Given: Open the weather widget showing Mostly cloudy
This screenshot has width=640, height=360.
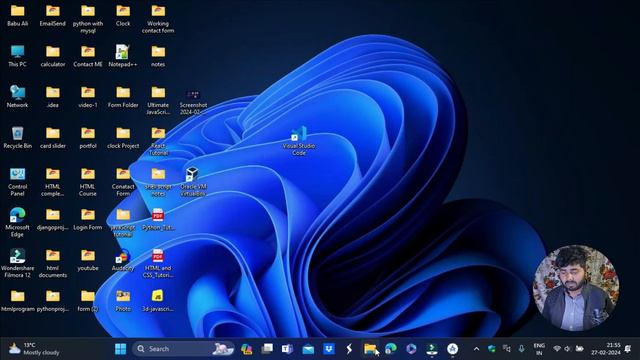Looking at the screenshot, I should coord(34,349).
